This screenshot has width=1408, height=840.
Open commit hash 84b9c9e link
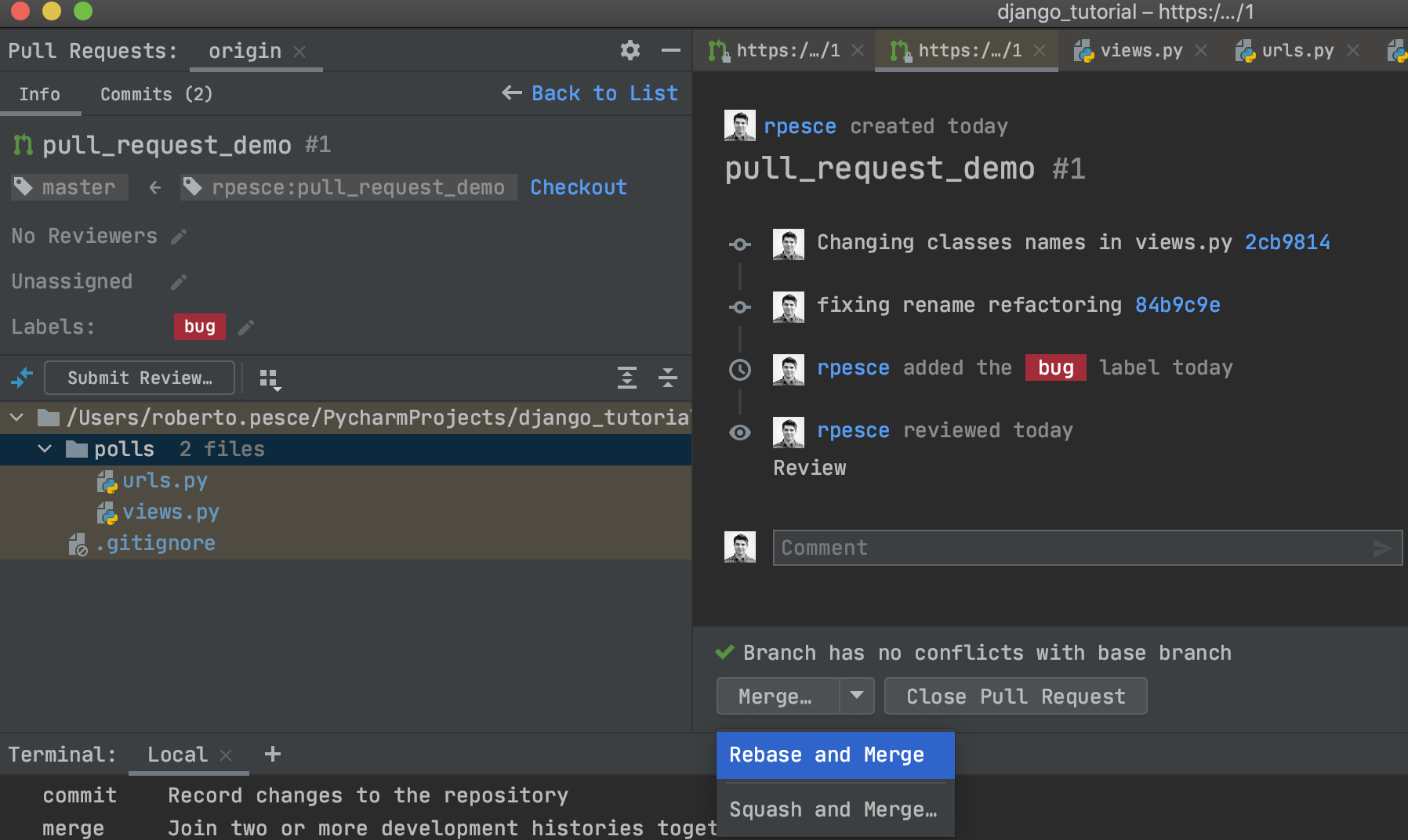coord(1178,305)
